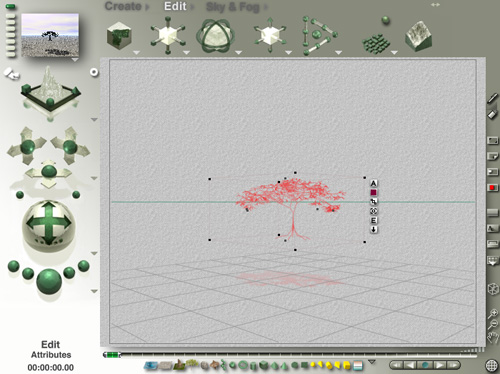Switch to the Create palette
500x374 pixels.
123,6
